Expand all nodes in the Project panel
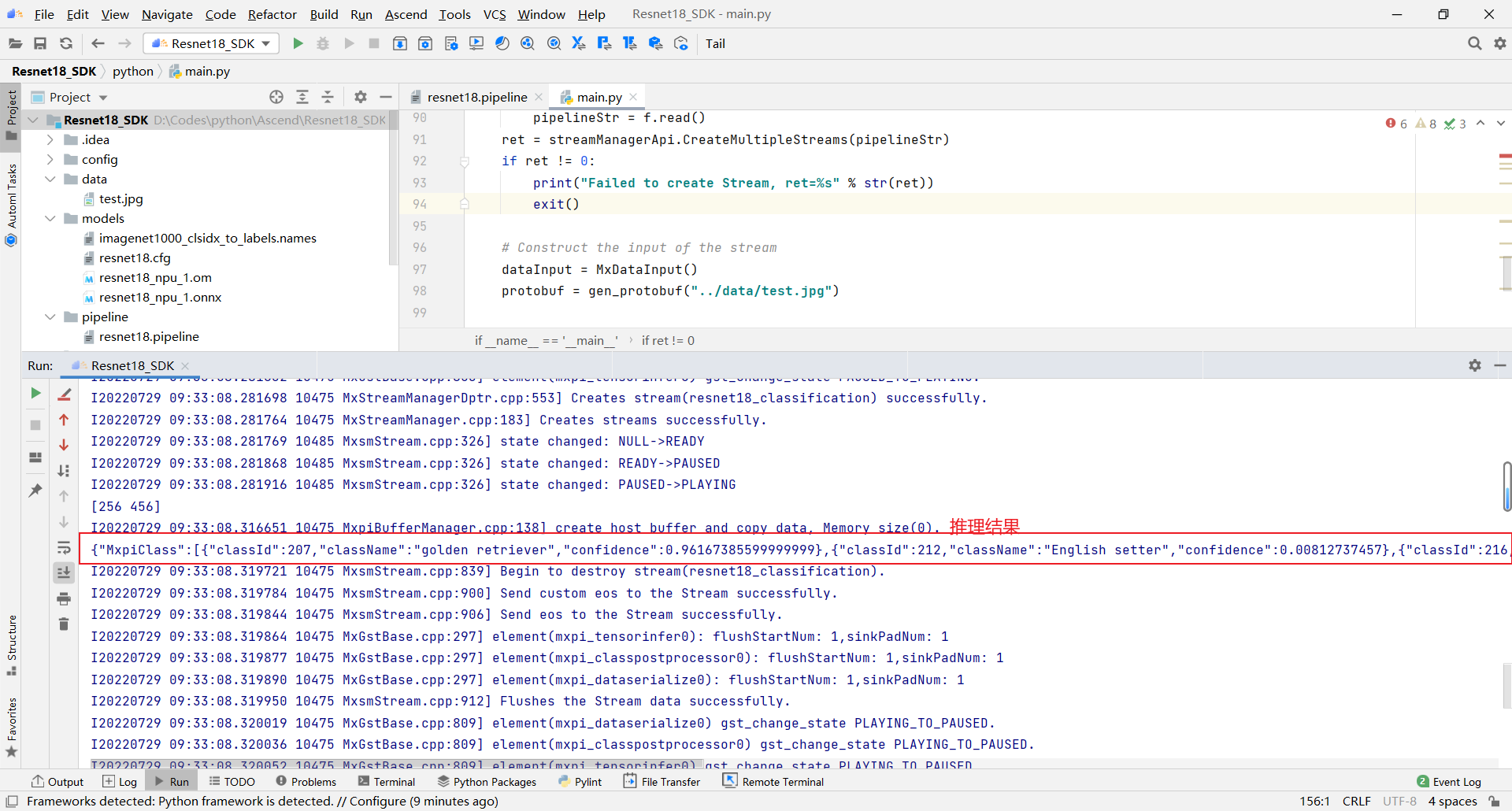The width and height of the screenshot is (1512, 811). click(x=302, y=97)
